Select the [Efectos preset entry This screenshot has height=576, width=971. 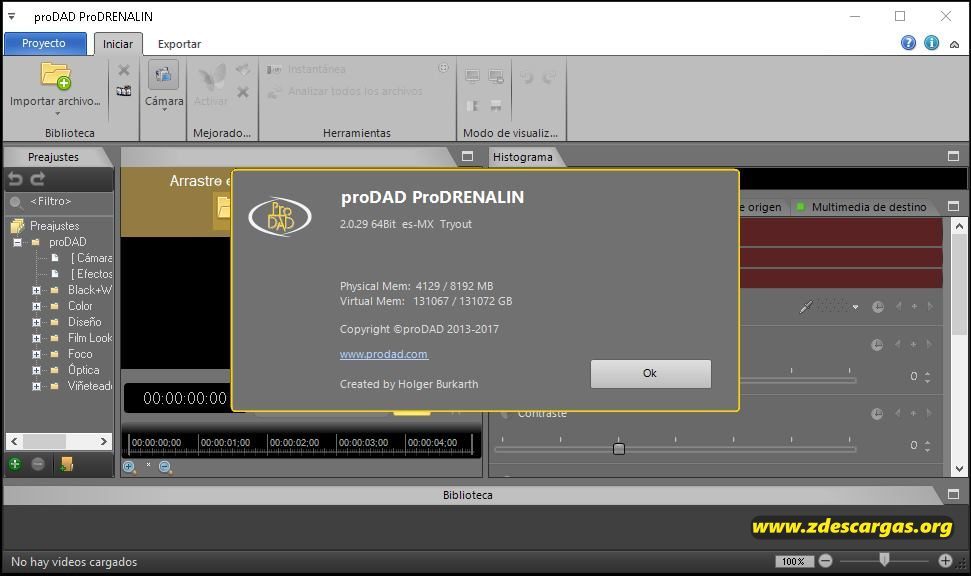click(x=91, y=274)
